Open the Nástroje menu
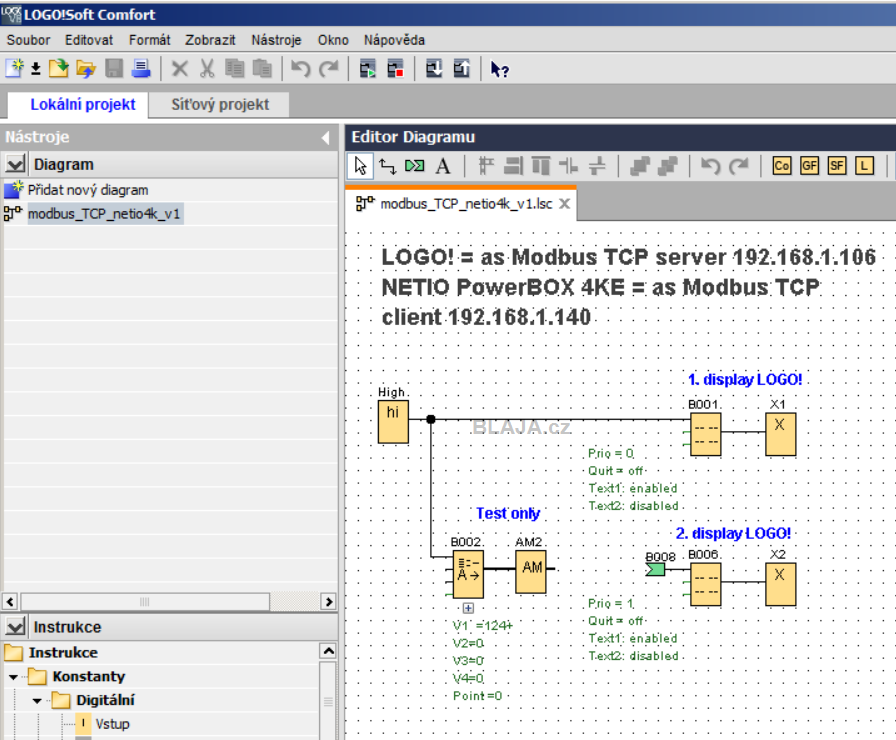The width and height of the screenshot is (896, 740). pyautogui.click(x=276, y=40)
